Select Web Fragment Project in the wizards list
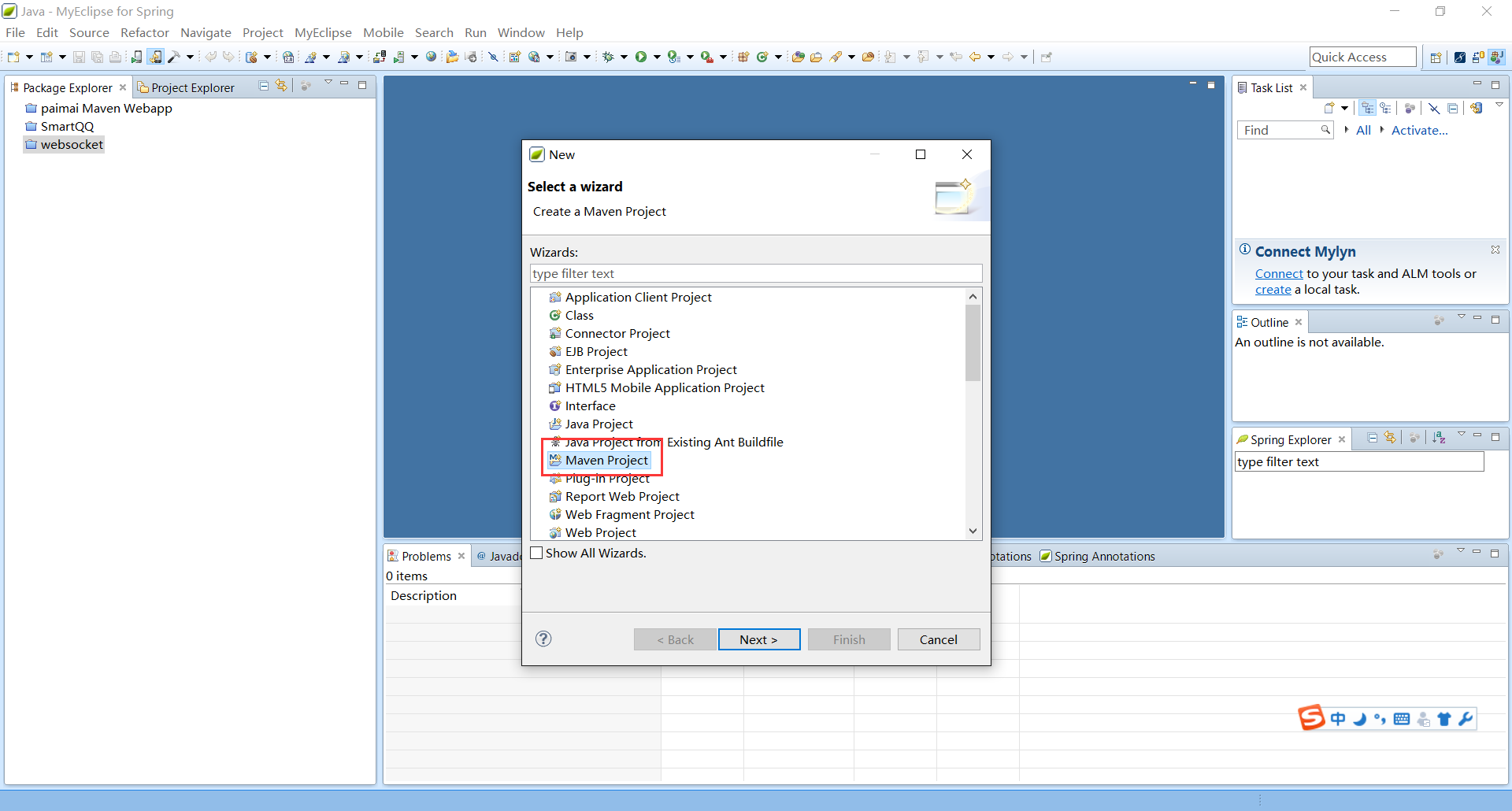 tap(629, 514)
